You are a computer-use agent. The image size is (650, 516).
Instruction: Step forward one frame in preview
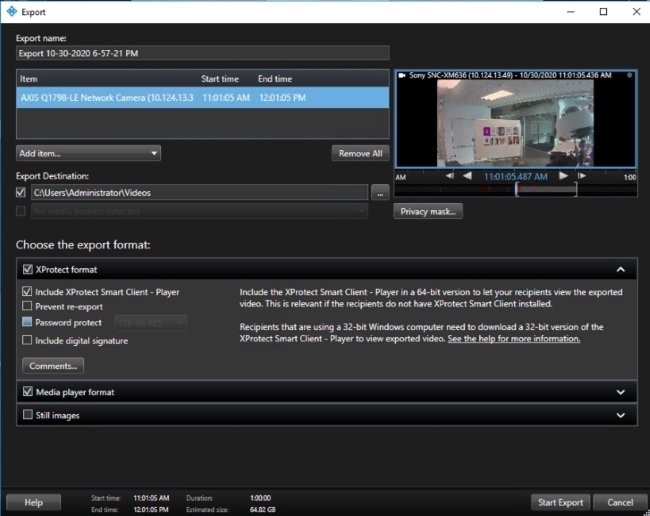coord(582,176)
